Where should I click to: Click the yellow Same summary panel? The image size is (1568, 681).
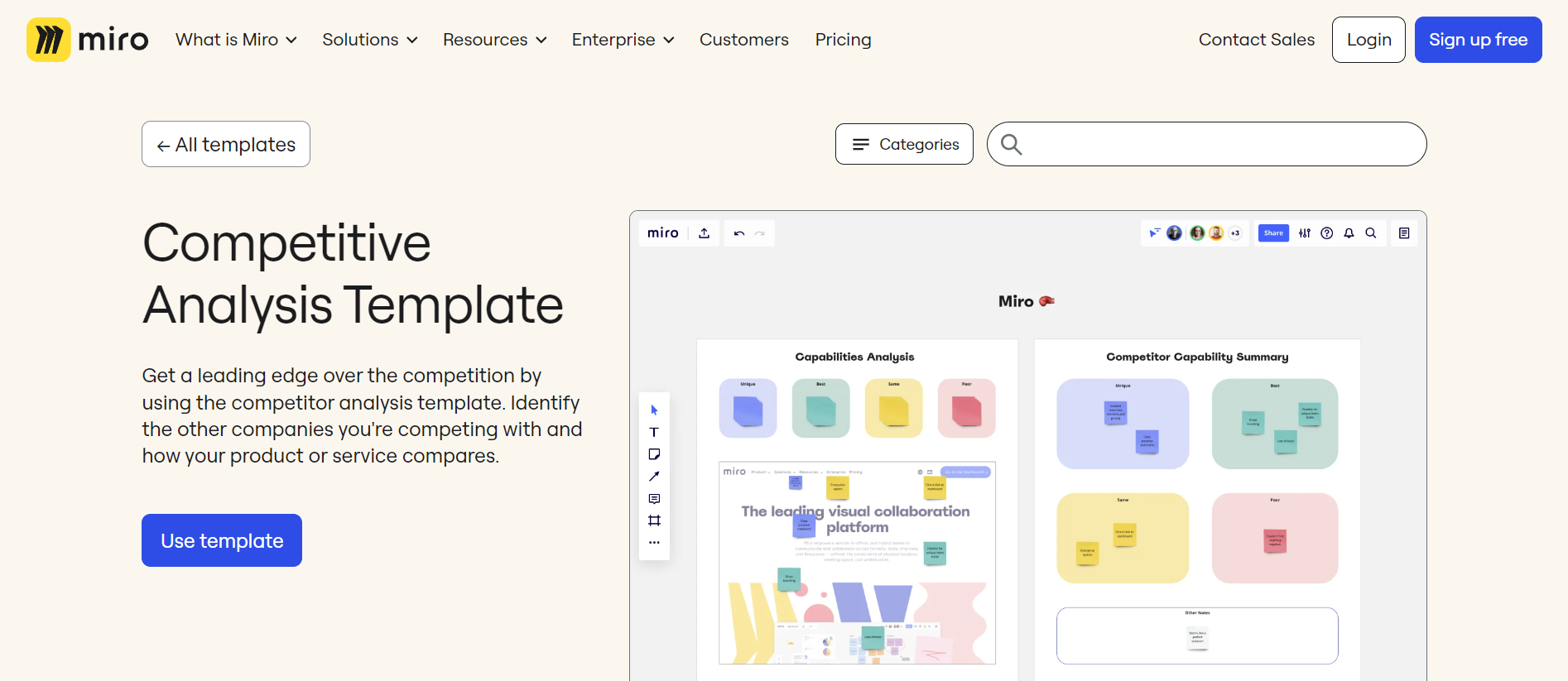coord(1123,538)
